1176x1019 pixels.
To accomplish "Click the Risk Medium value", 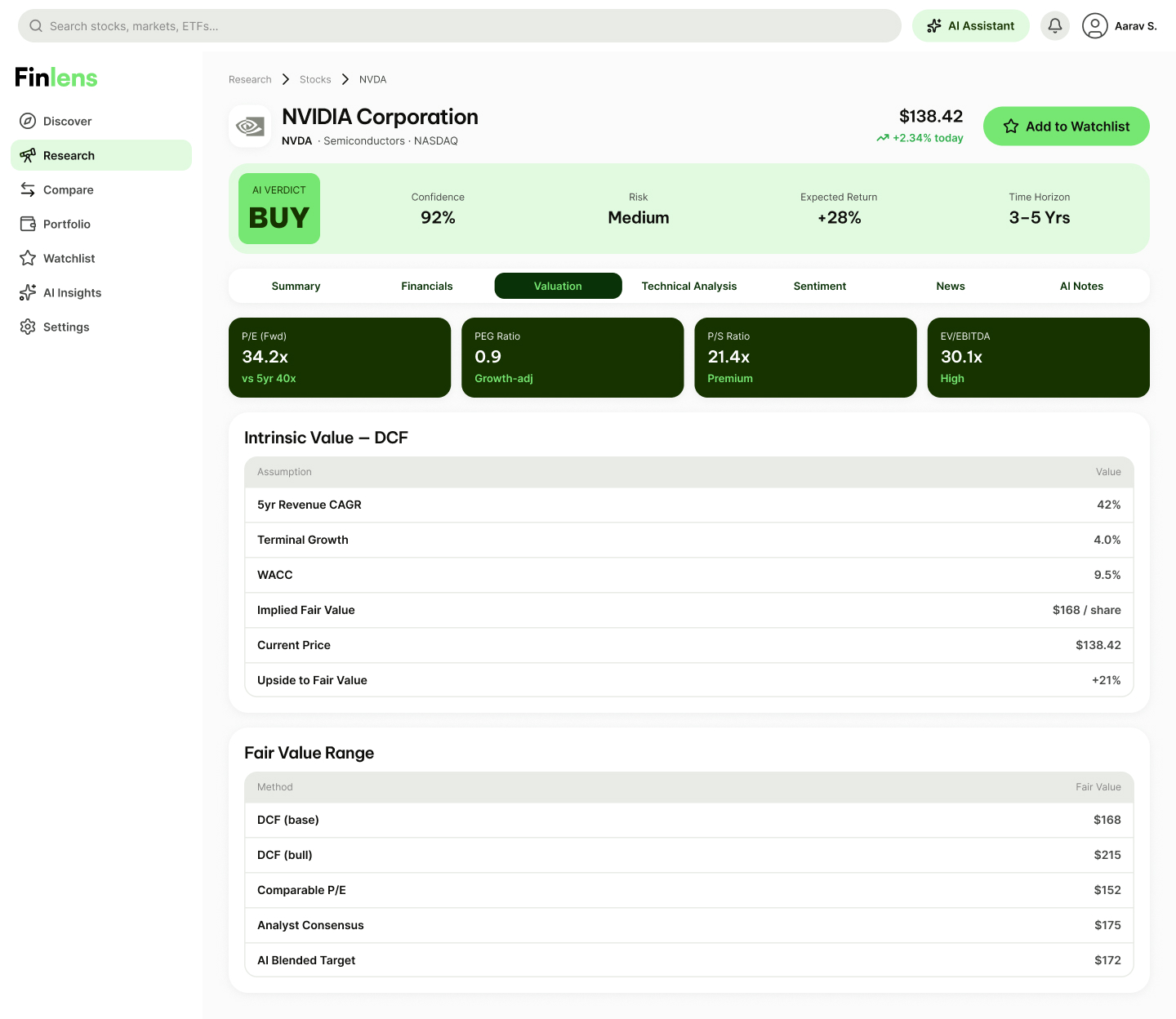I will click(639, 218).
